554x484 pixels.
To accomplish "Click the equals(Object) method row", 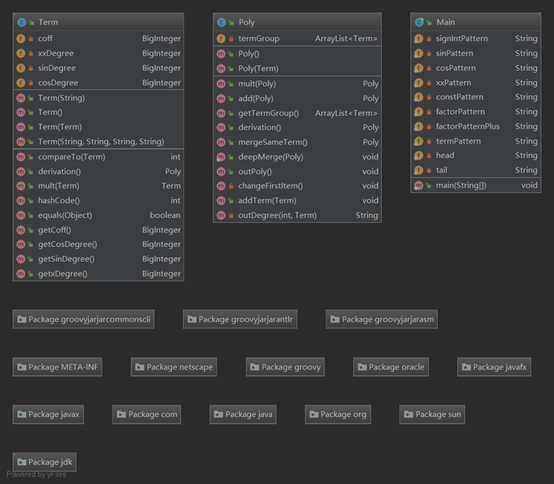I will 98,216.
